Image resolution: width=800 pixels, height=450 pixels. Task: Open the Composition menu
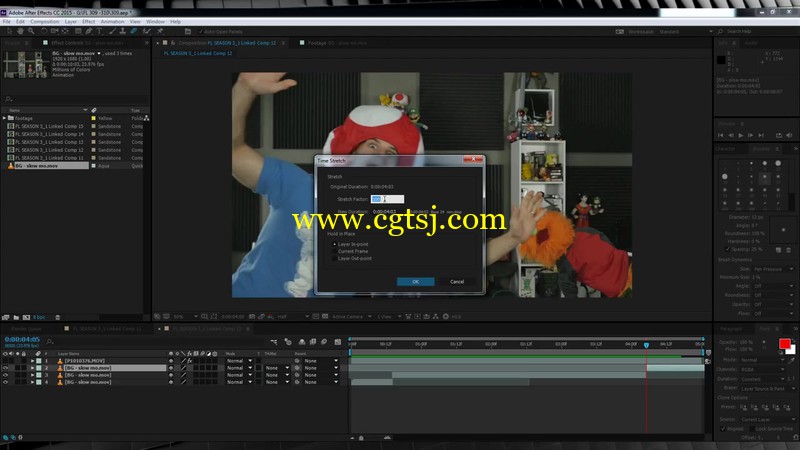click(x=44, y=22)
